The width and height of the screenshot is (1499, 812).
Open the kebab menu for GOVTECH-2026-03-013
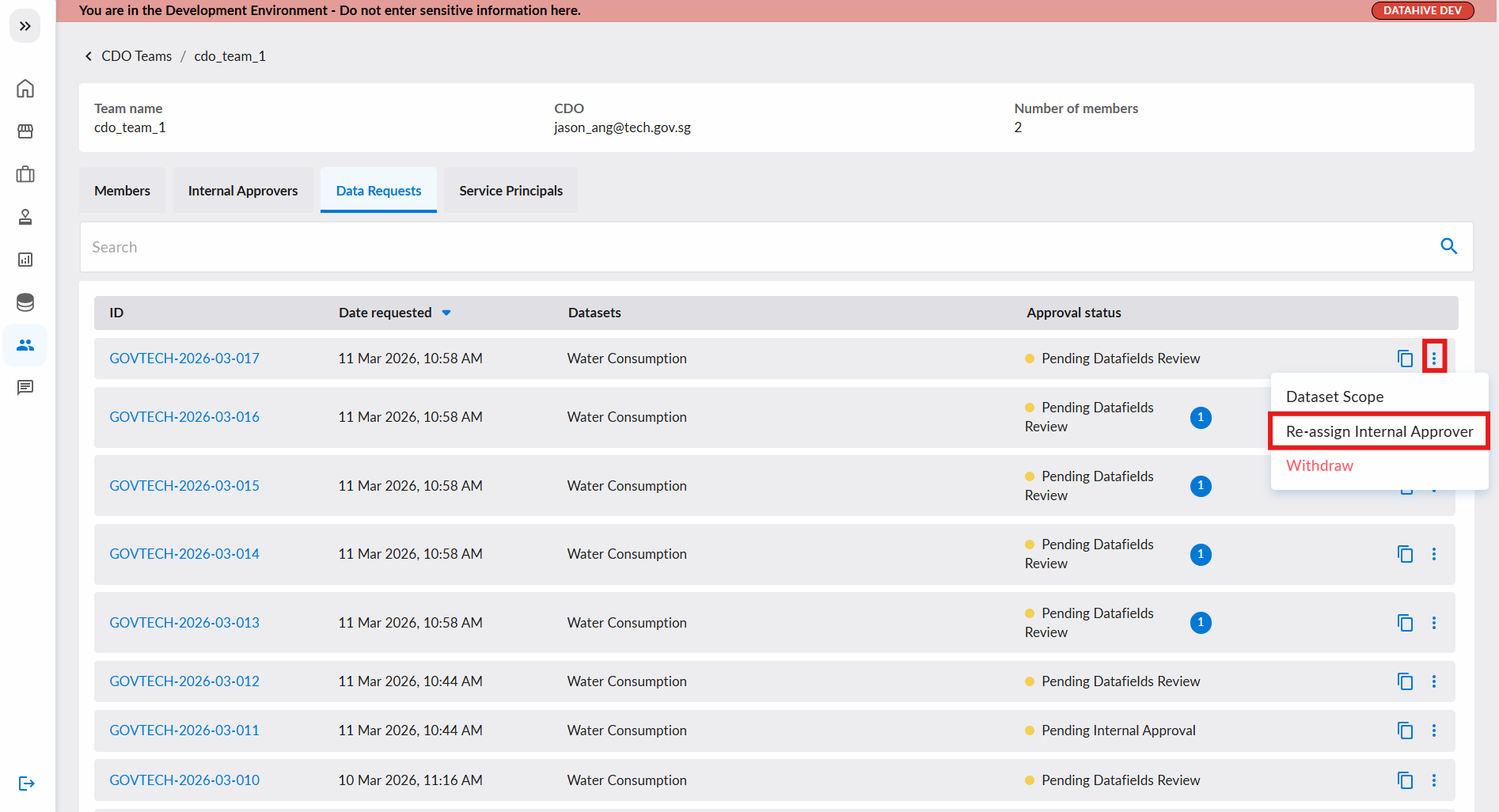pyautogui.click(x=1434, y=623)
